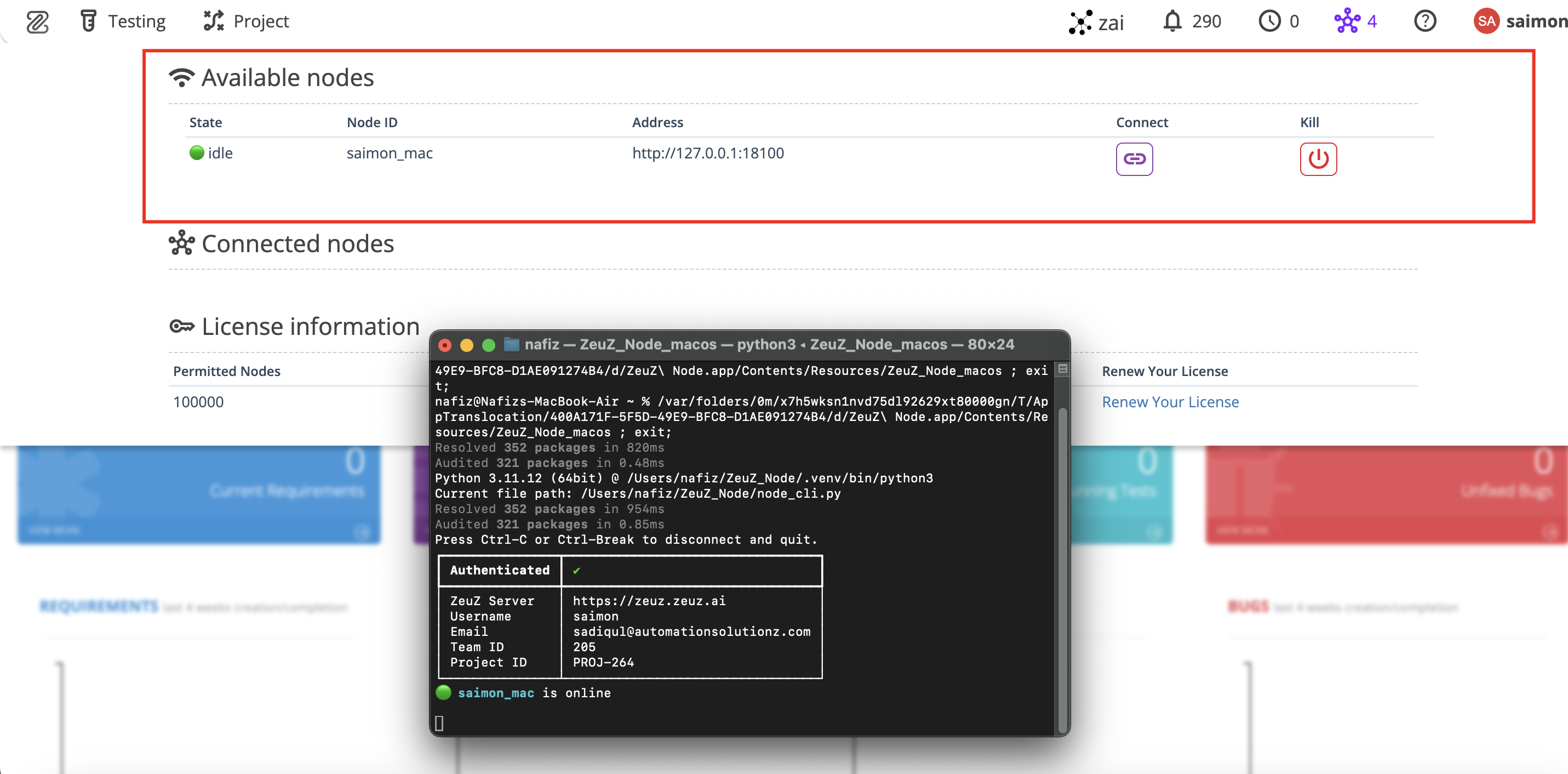Screen dimensions: 1568x774
Task: Open the Unfixed Bugs red card
Action: 1387,494
